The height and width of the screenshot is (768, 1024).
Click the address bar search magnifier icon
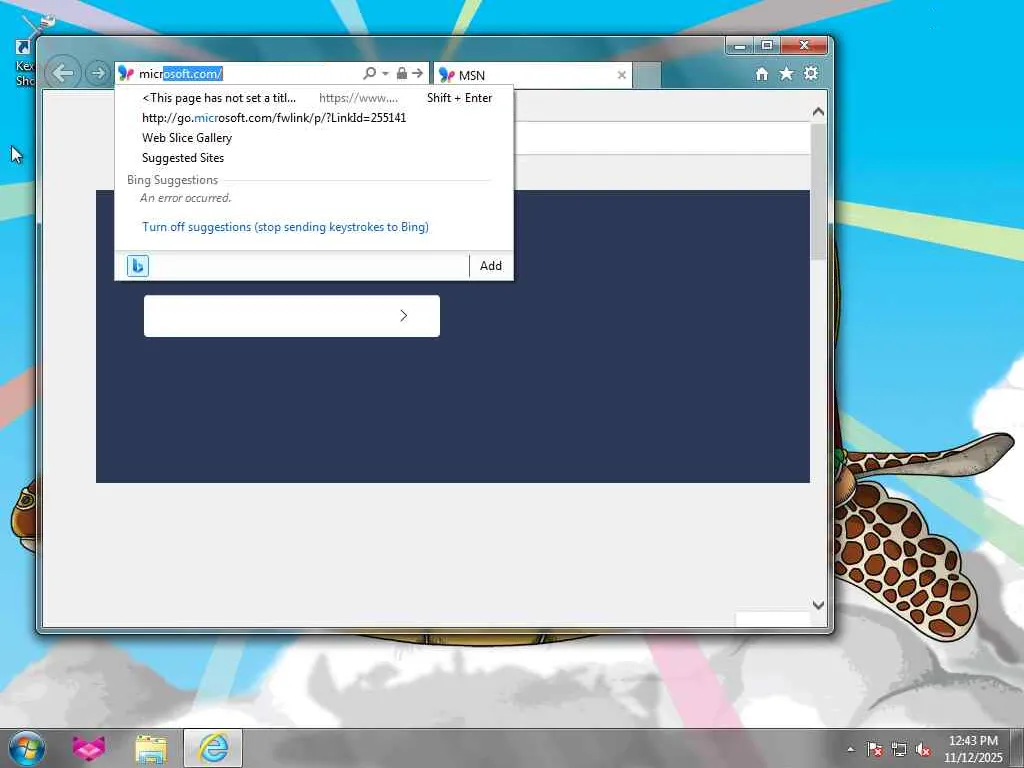(370, 73)
